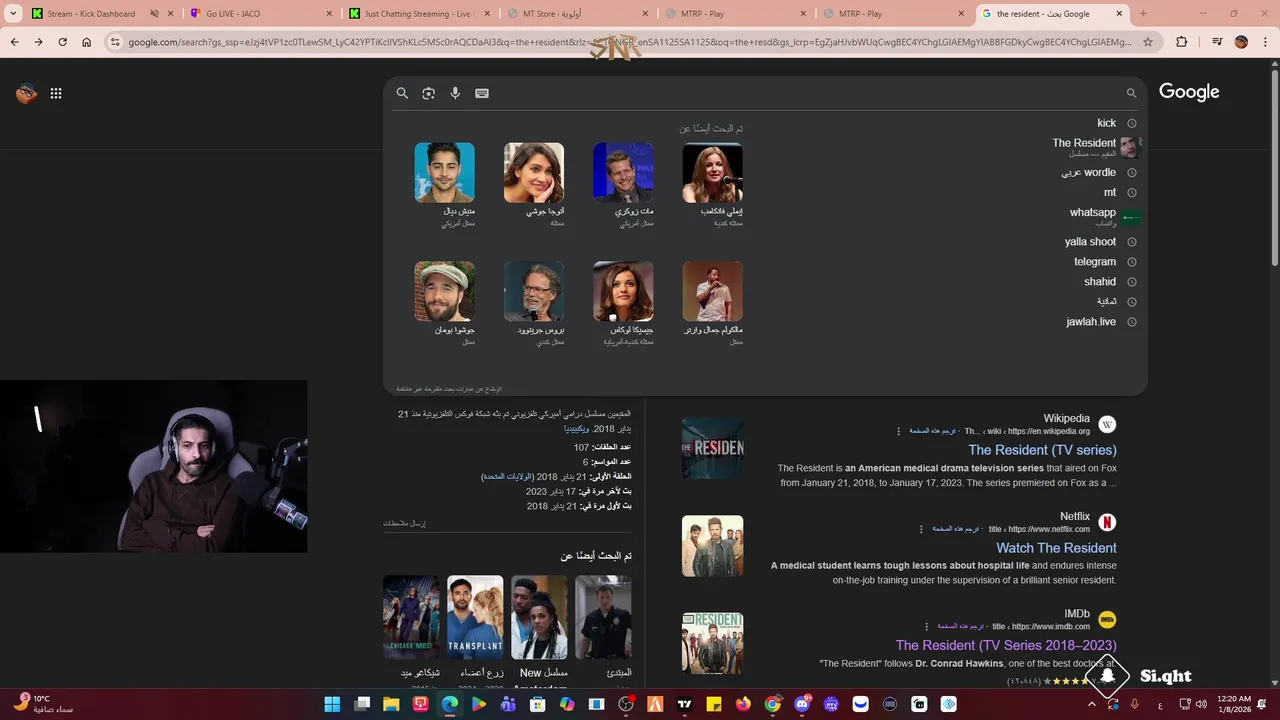1280x720 pixels.
Task: View site information icon in address bar
Action: pyautogui.click(x=115, y=42)
